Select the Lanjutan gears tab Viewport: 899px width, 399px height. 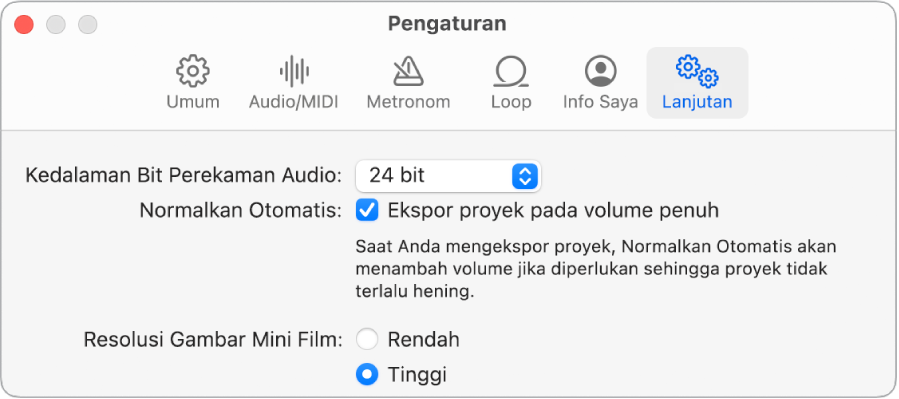697,83
